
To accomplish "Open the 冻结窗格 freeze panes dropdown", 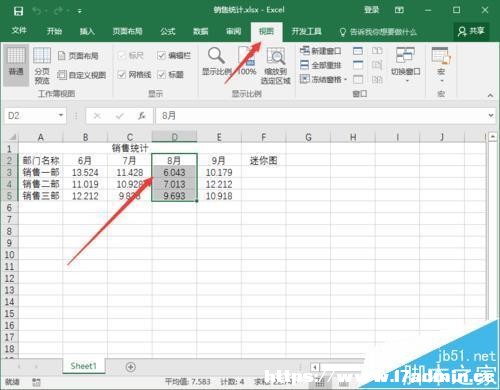I will coord(323,79).
